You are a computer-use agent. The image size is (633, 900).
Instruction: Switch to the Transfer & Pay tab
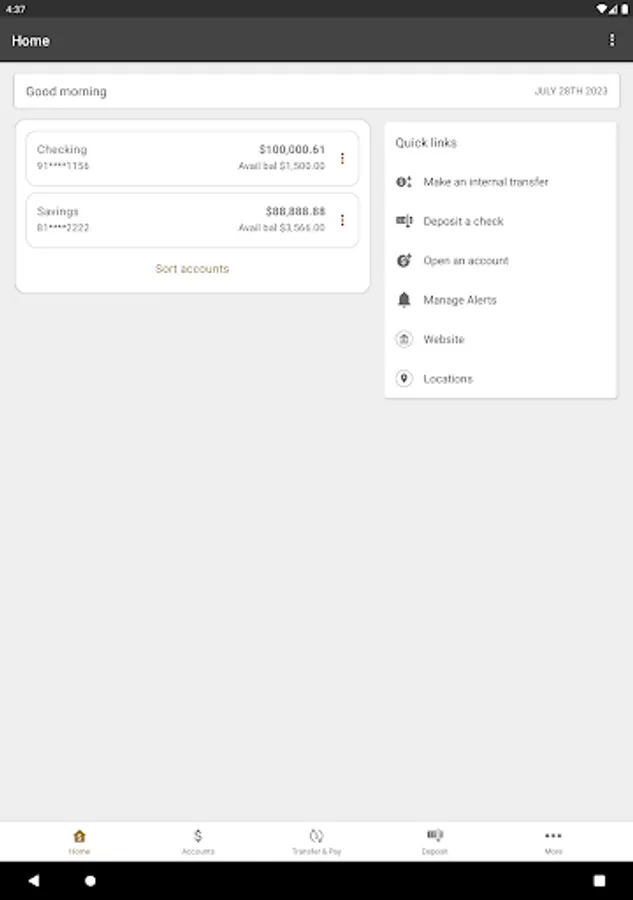pos(316,841)
